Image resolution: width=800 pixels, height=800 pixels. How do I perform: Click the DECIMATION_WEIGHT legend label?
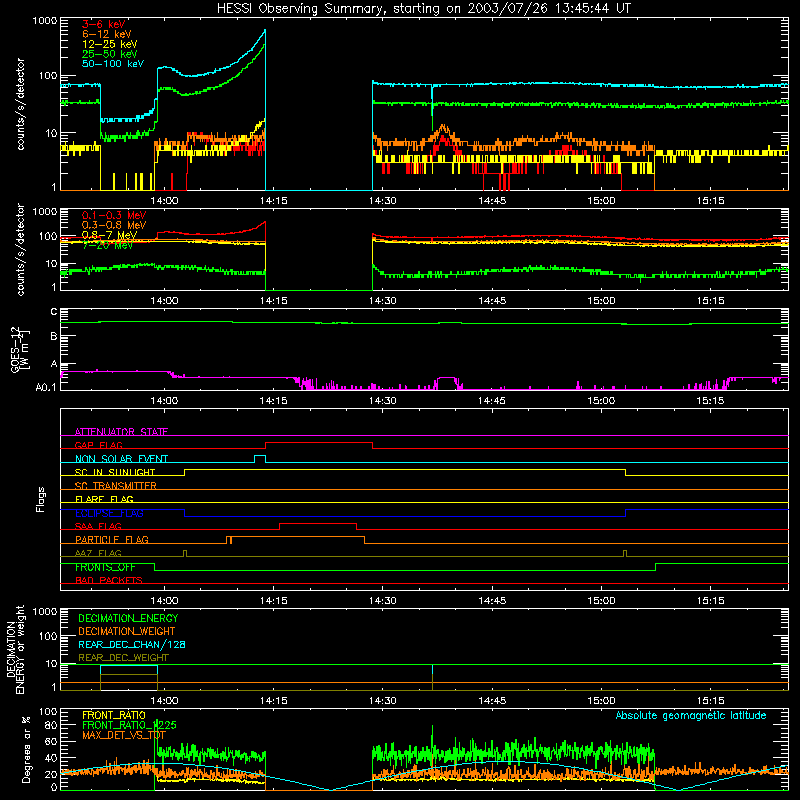[127, 631]
